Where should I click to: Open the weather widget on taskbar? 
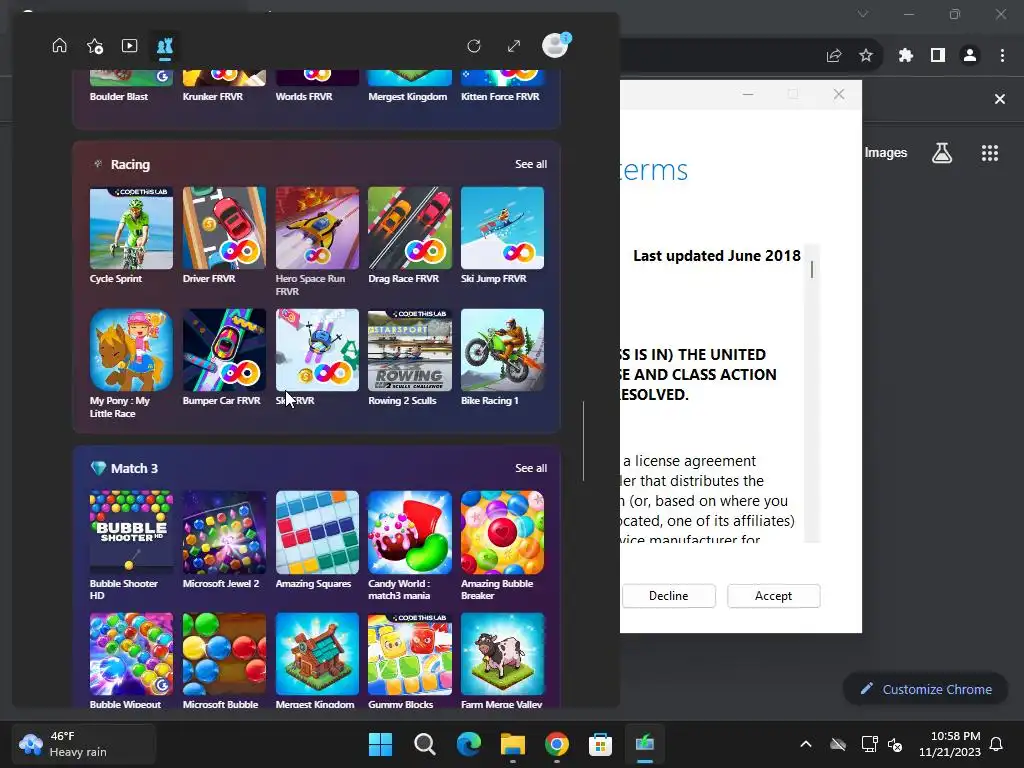coord(84,744)
